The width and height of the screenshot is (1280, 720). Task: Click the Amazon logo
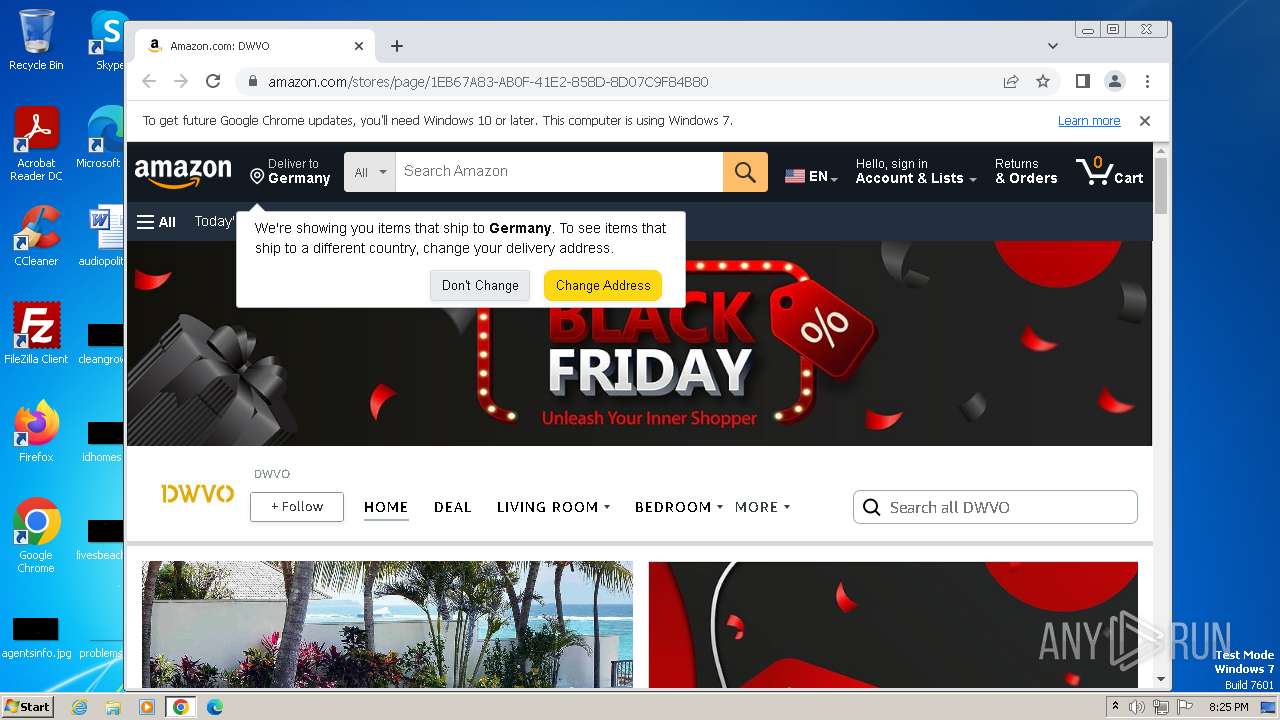(183, 173)
